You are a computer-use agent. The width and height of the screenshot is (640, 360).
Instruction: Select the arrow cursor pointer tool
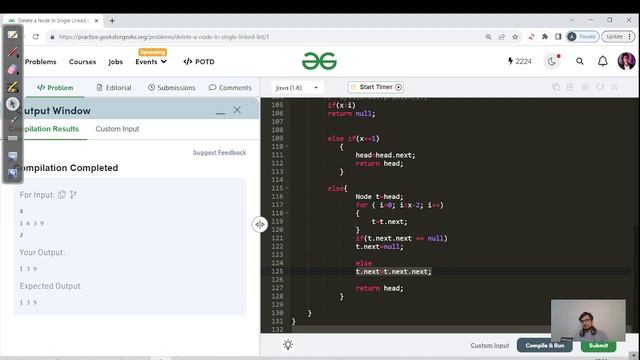[13, 104]
